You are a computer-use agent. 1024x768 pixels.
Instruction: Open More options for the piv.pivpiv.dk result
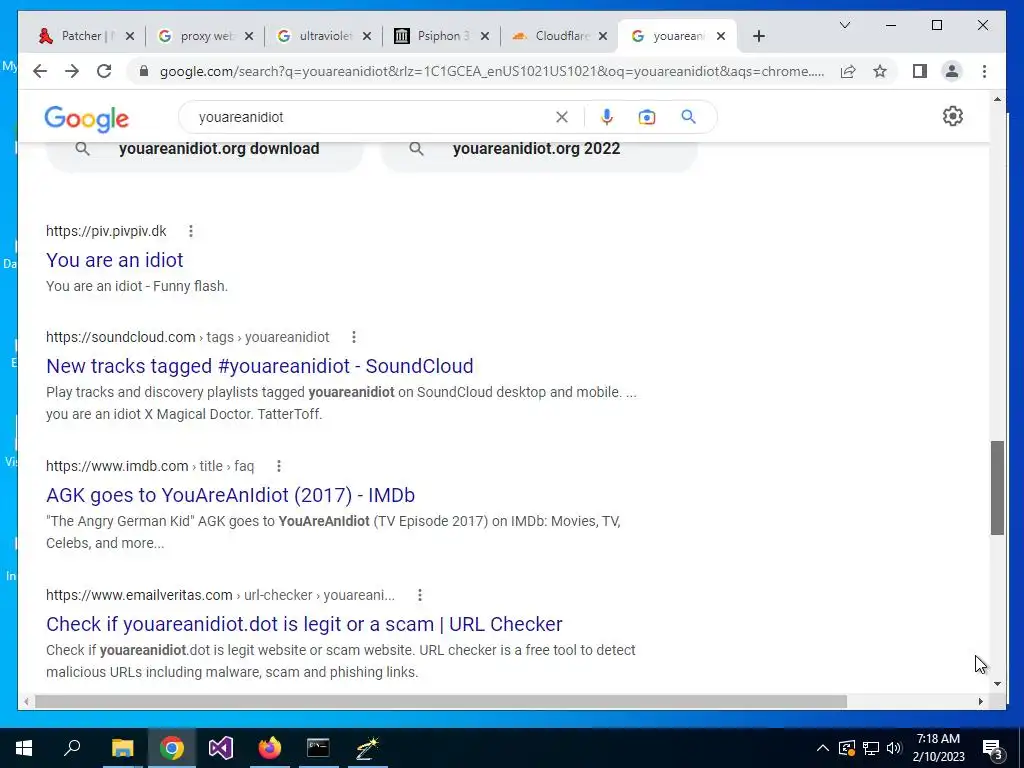pos(191,231)
